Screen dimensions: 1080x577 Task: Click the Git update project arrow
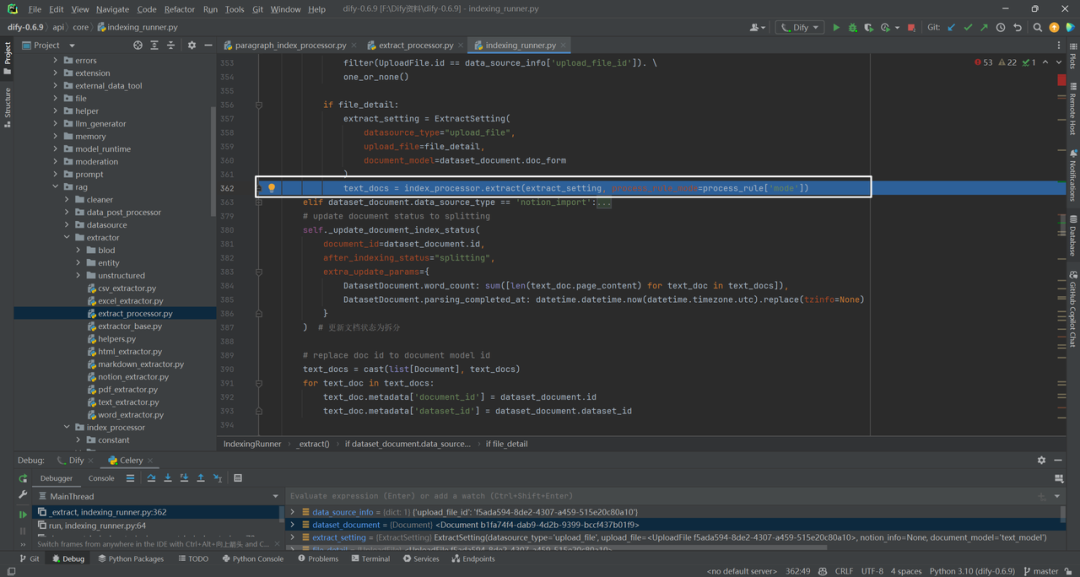click(952, 28)
